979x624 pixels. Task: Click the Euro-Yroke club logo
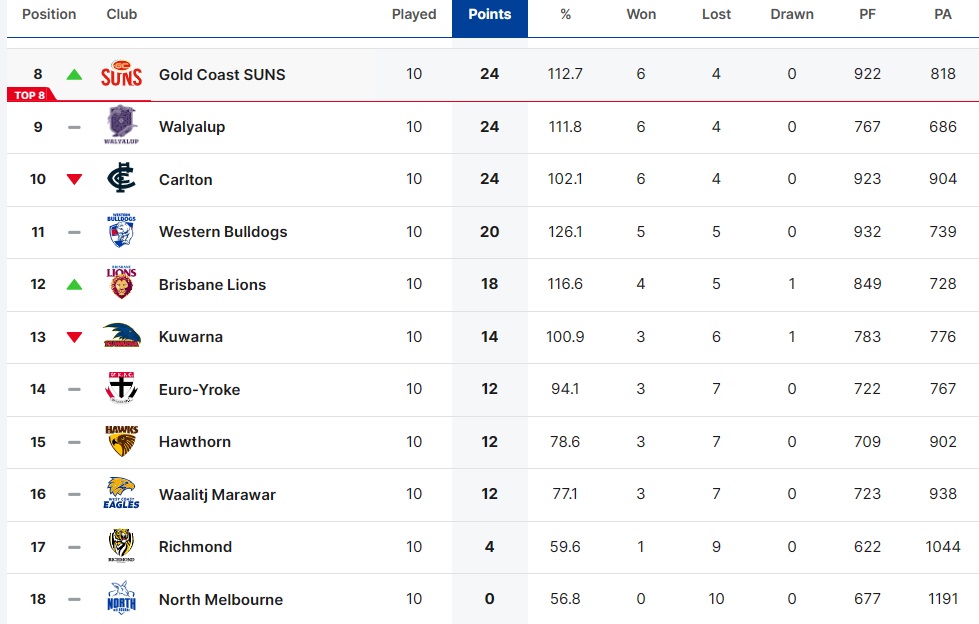coord(121,389)
